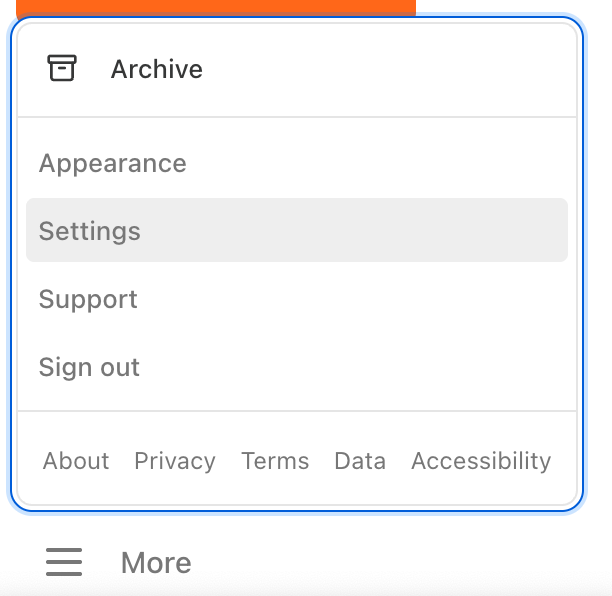The width and height of the screenshot is (612, 596).
Task: Collapse the menu via More label
Action: (156, 563)
